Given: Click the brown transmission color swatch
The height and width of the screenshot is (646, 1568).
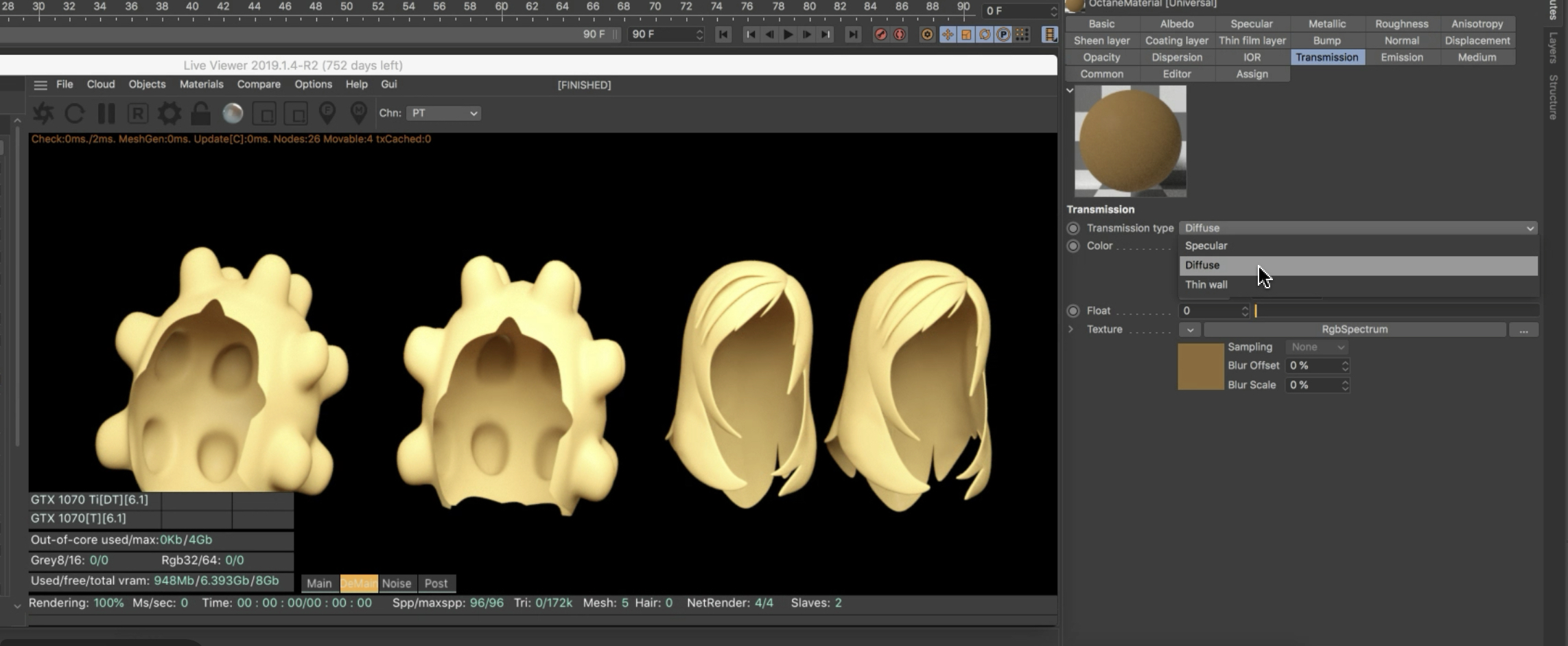Looking at the screenshot, I should (1200, 367).
